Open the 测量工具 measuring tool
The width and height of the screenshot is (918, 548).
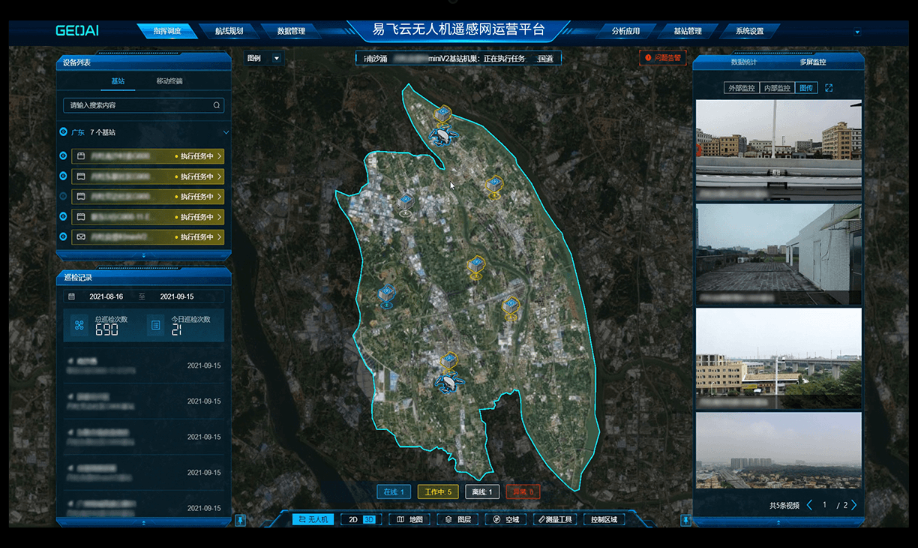pyautogui.click(x=555, y=520)
